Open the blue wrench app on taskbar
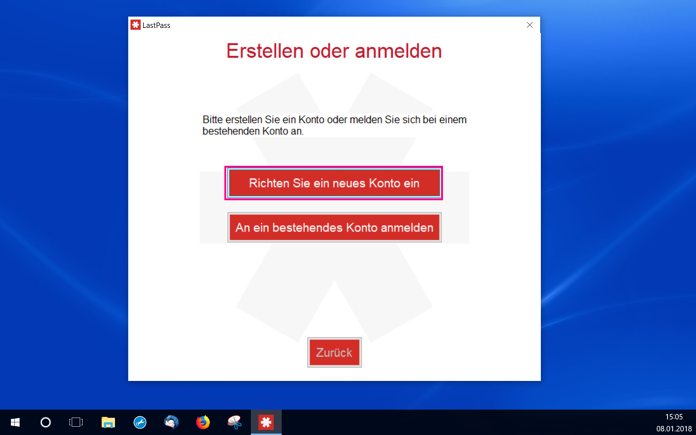 click(x=140, y=422)
